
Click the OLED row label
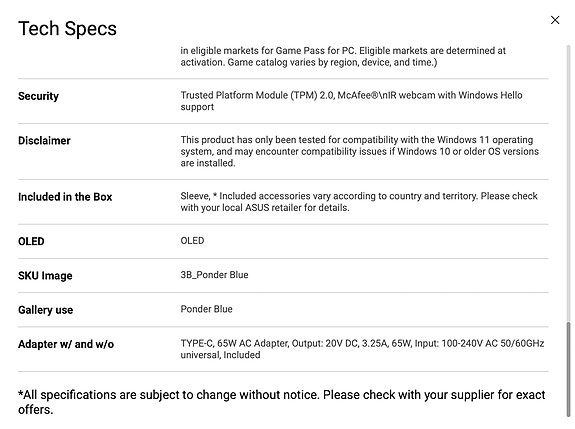31,242
